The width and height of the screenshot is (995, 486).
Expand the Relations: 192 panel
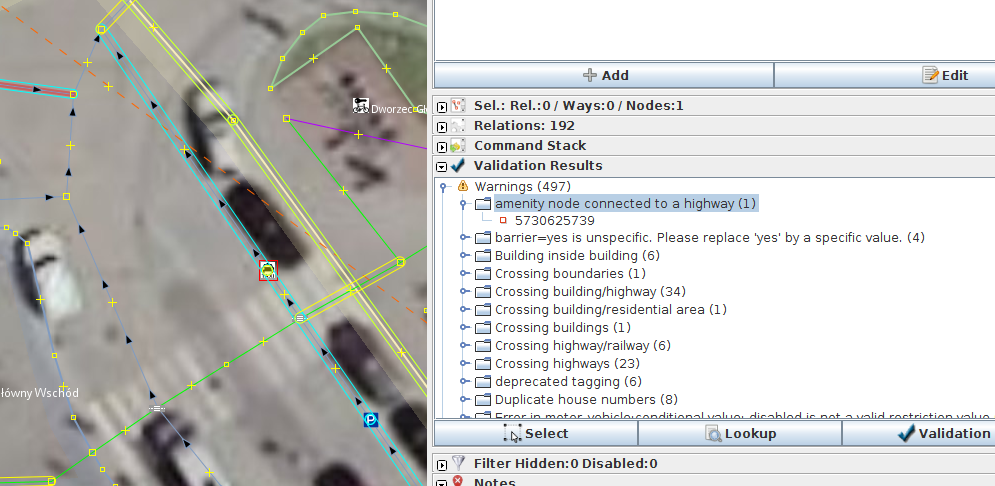tap(442, 126)
